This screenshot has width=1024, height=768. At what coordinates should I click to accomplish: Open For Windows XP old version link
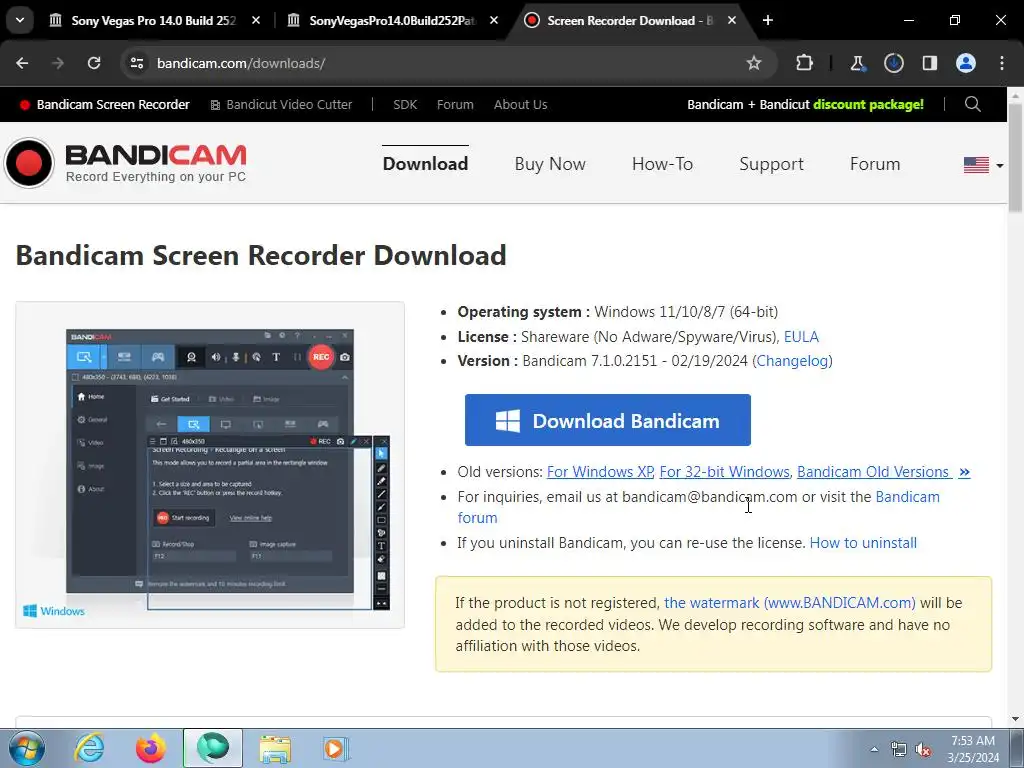(600, 472)
